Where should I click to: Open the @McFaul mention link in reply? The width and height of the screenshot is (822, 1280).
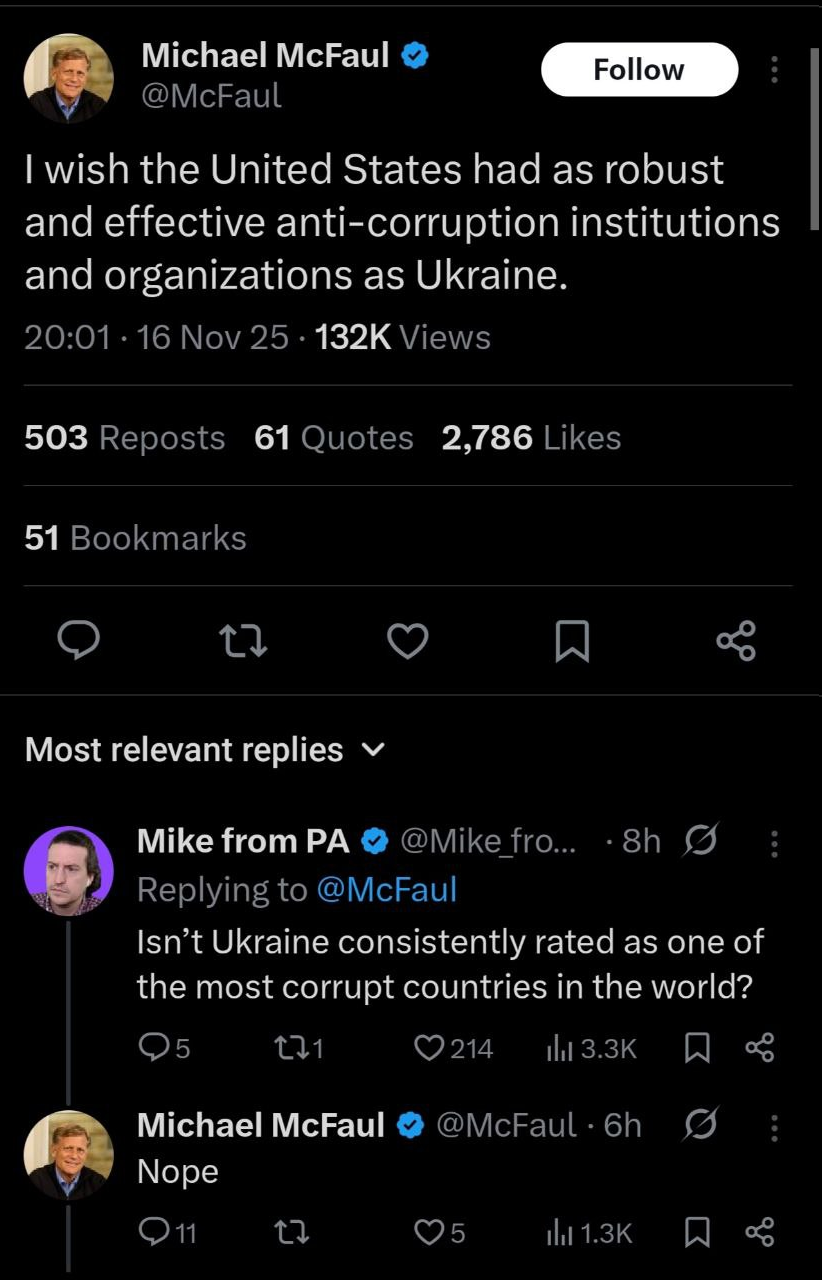(386, 889)
